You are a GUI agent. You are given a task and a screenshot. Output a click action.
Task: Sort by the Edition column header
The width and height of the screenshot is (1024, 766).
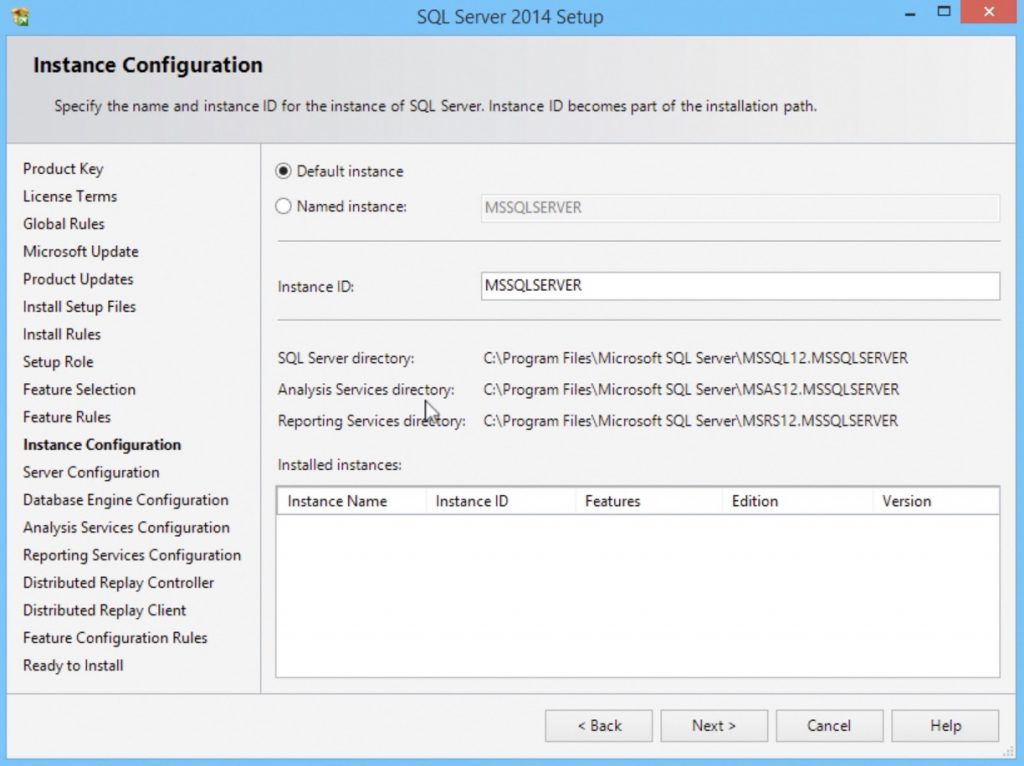coord(797,501)
